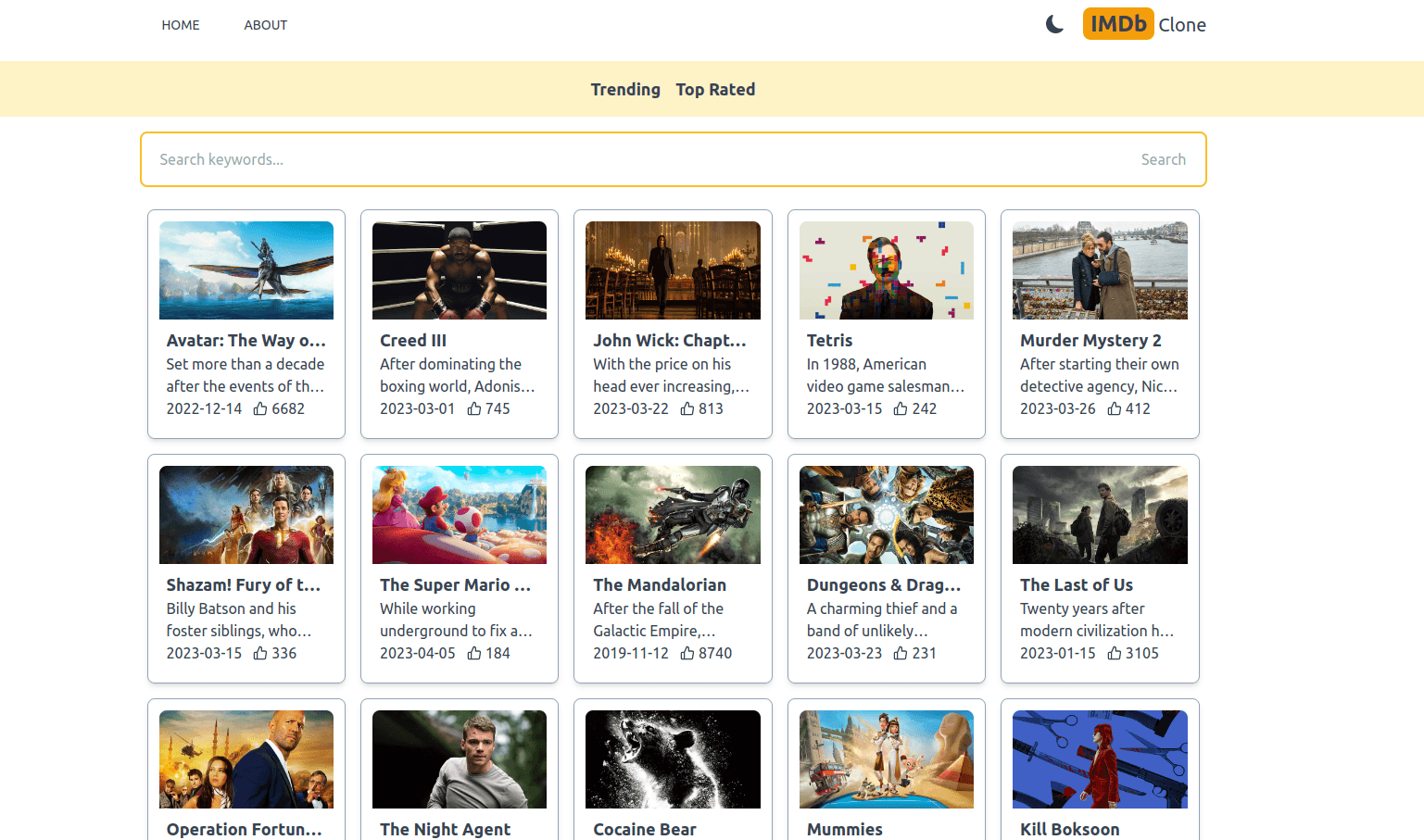This screenshot has width=1424, height=840.
Task: Click The Super Mario … title
Action: point(455,585)
